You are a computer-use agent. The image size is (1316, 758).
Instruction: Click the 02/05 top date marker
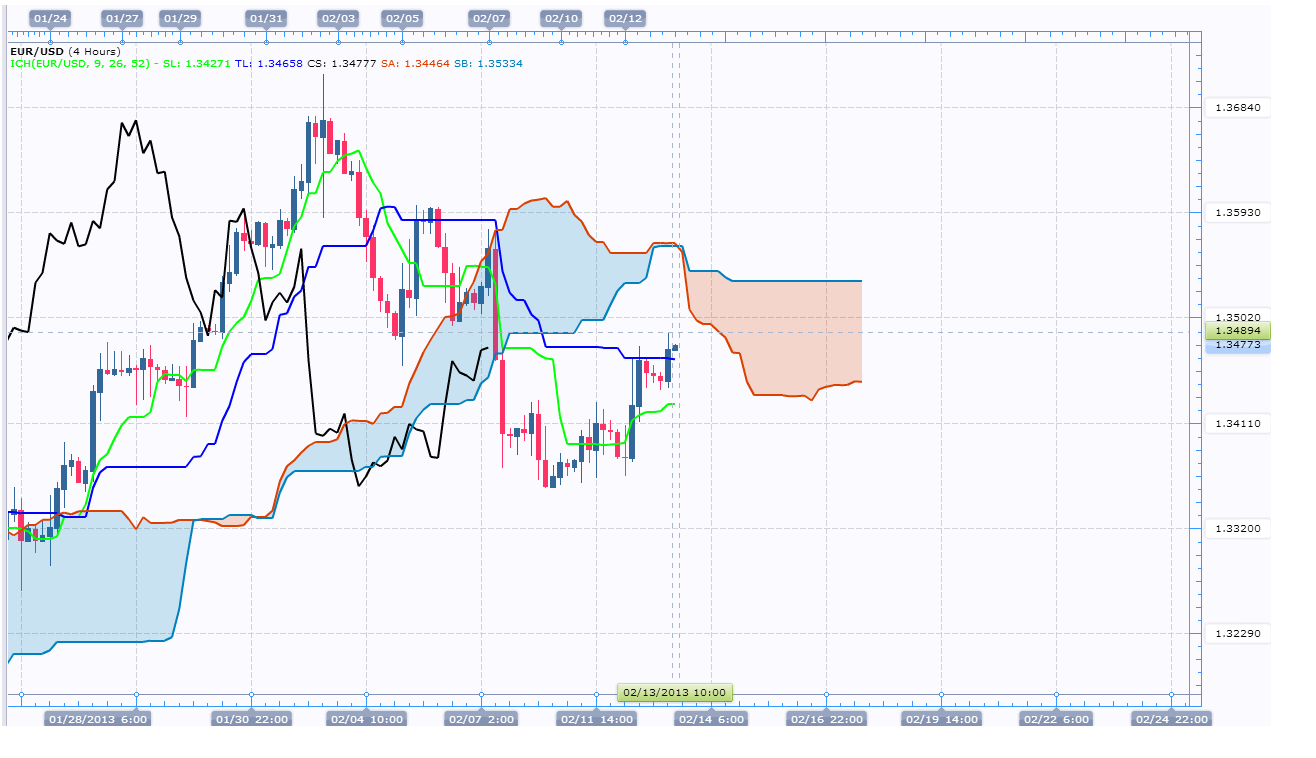coord(403,19)
